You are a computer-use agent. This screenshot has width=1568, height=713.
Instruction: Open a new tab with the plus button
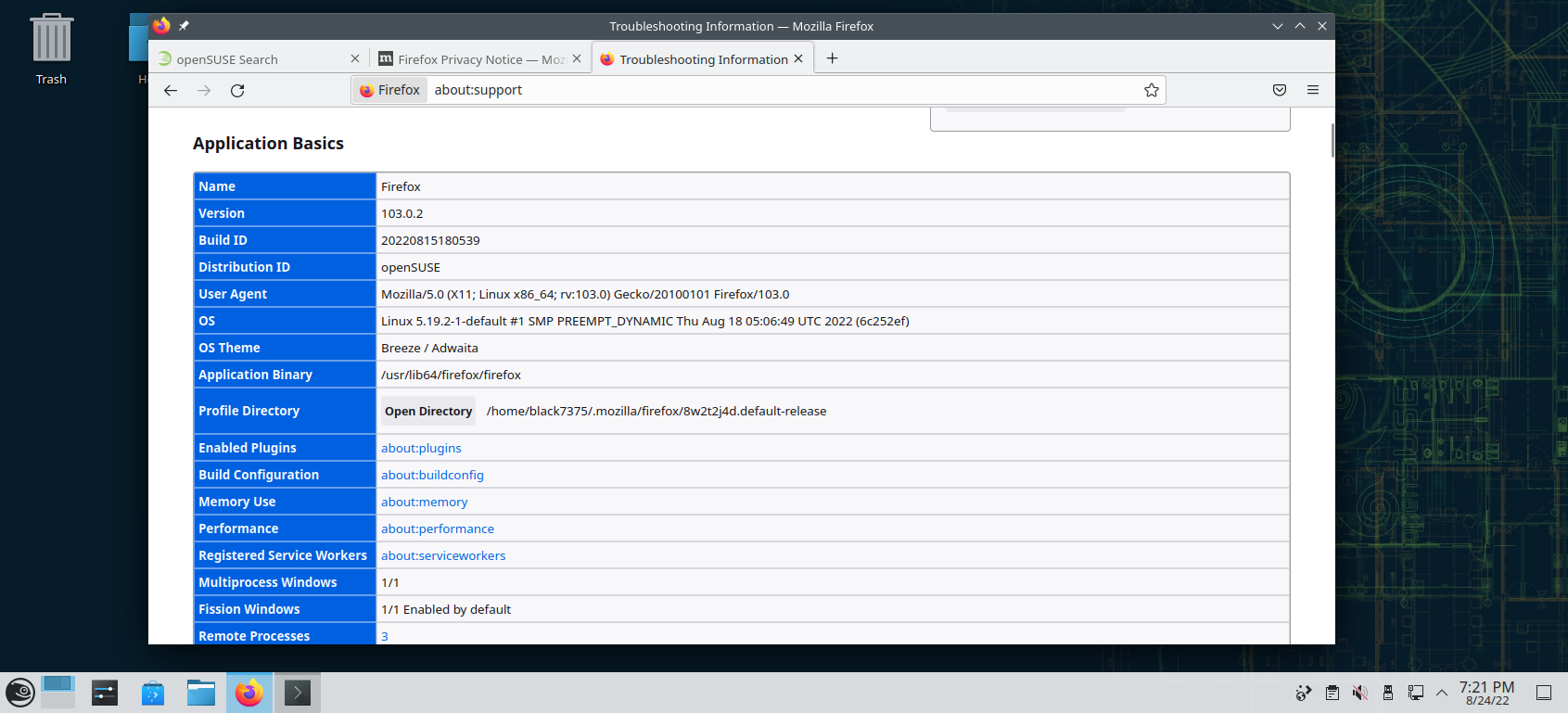click(x=833, y=58)
